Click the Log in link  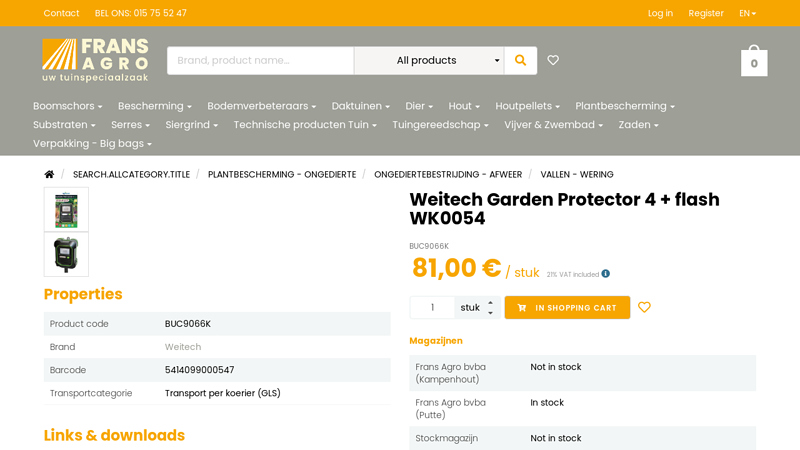click(660, 13)
